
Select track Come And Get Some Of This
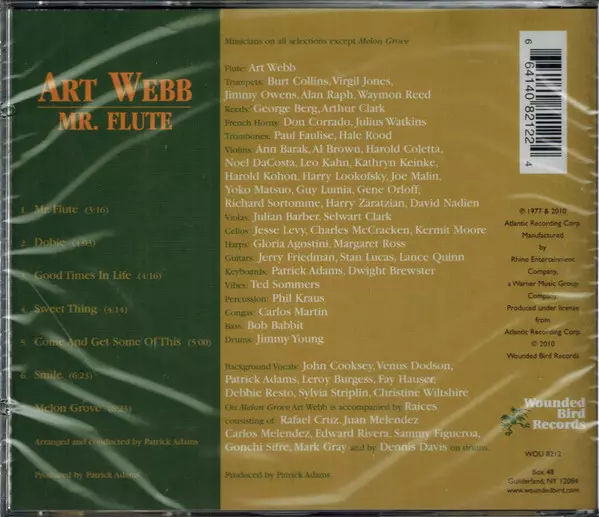tap(116, 342)
